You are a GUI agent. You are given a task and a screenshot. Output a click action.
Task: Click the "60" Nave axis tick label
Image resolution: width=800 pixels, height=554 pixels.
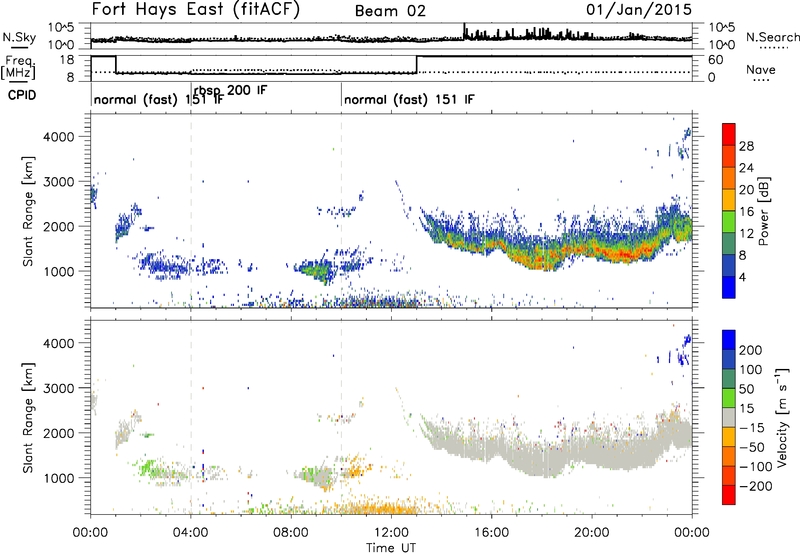(715, 60)
